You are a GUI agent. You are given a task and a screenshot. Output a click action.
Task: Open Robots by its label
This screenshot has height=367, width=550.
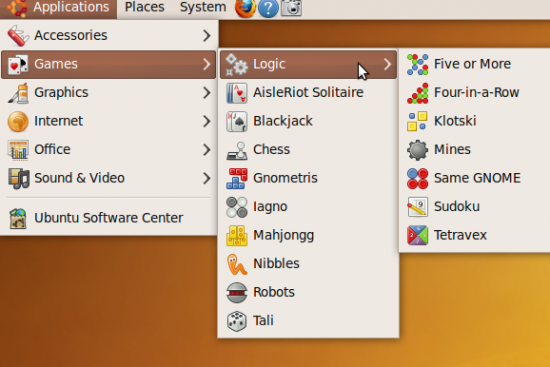(274, 292)
